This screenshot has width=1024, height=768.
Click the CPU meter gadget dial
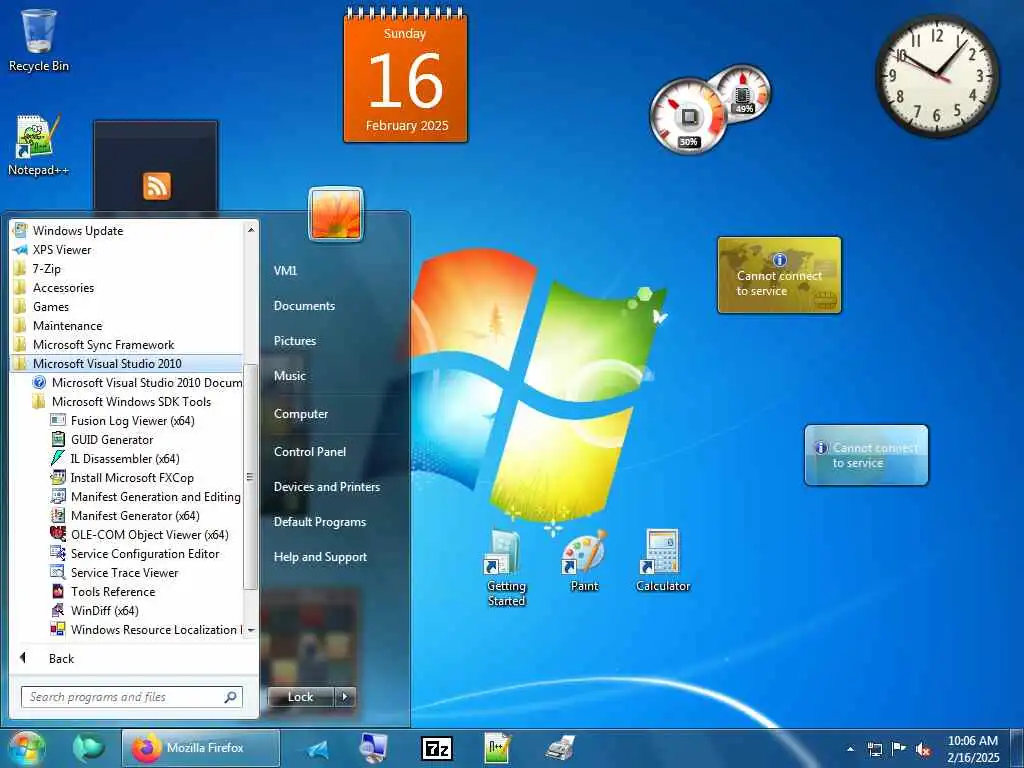[688, 117]
